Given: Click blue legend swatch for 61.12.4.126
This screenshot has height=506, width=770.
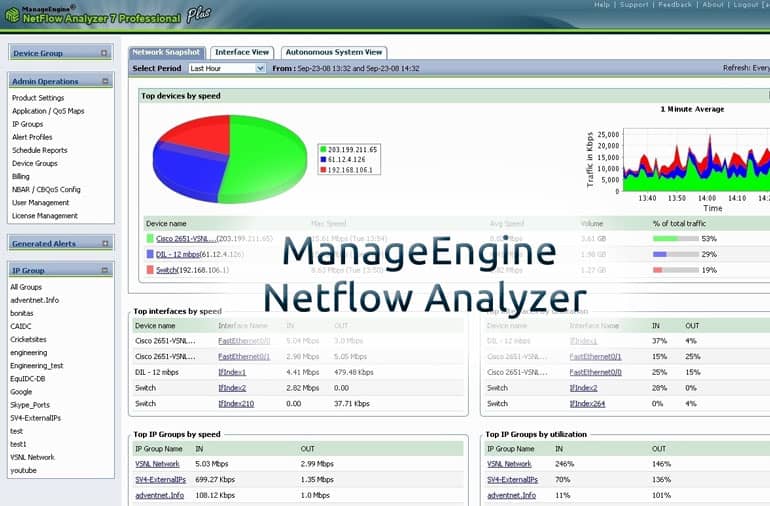Looking at the screenshot, I should [x=323, y=160].
